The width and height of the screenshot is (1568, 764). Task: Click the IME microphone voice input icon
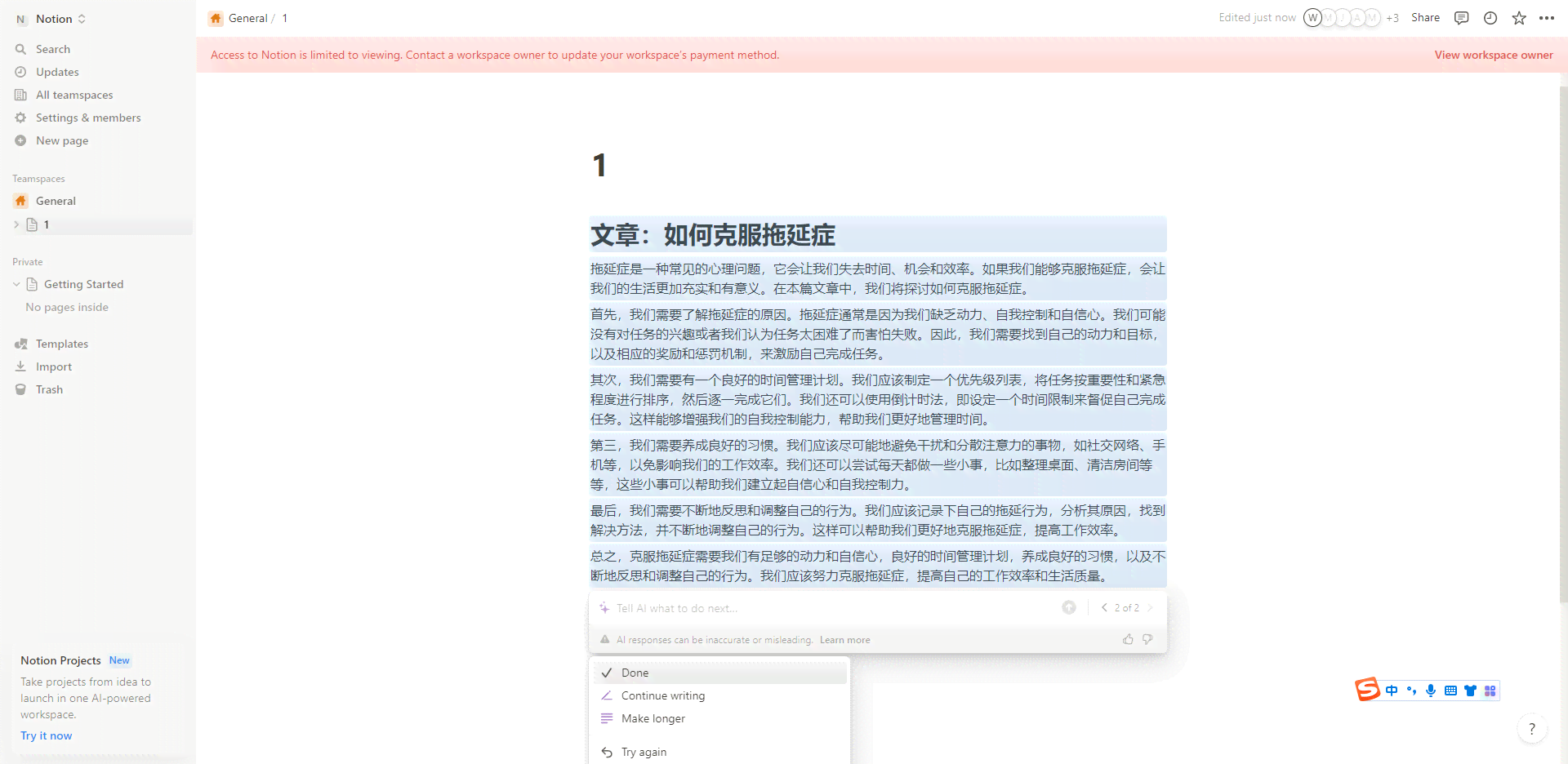1431,691
